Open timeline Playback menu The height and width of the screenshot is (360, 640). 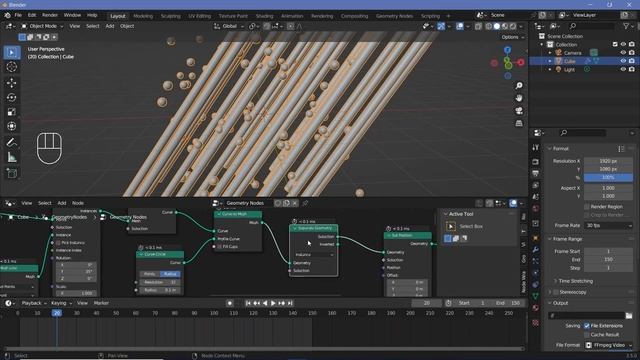click(33, 303)
